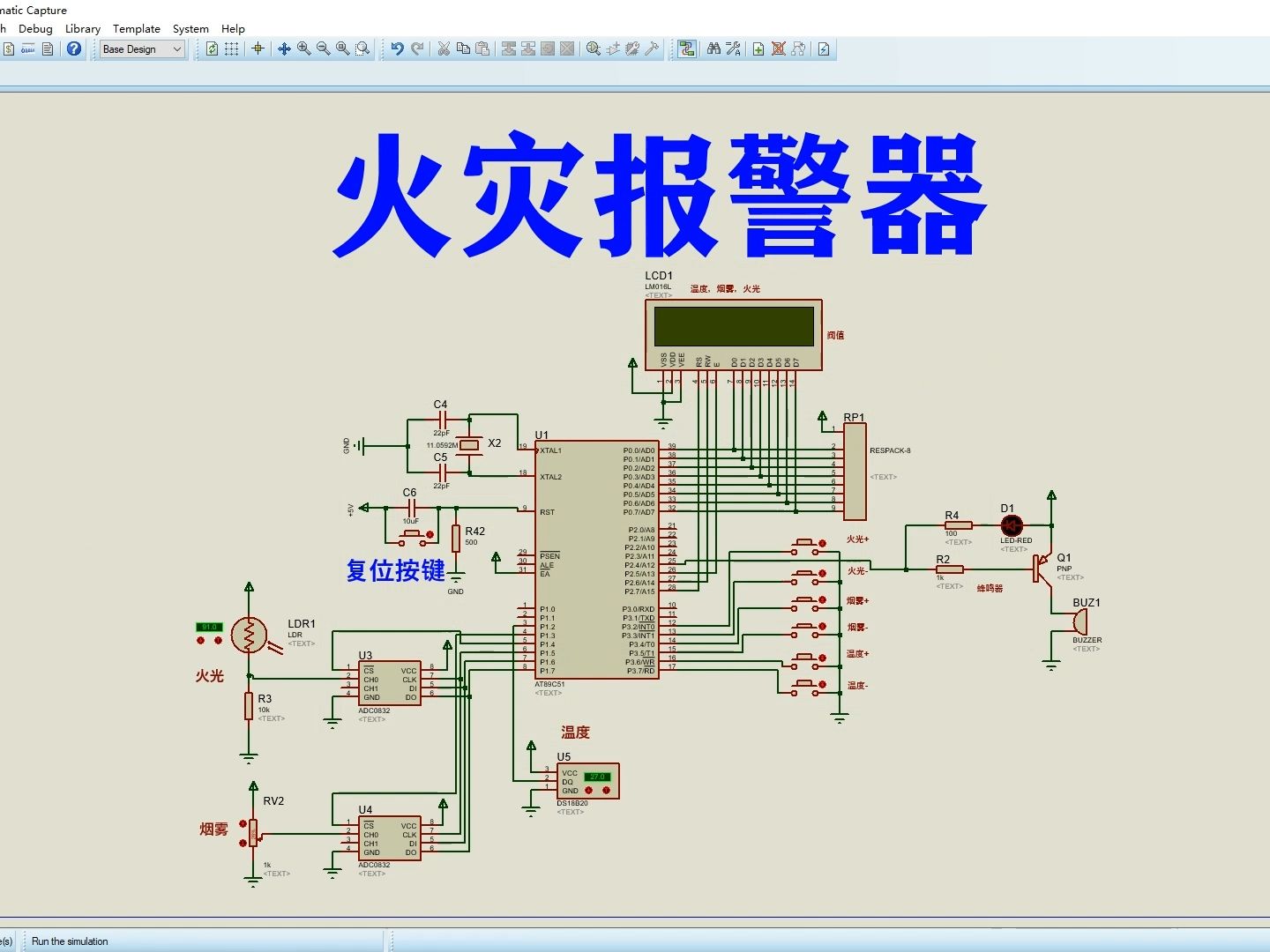This screenshot has height=952, width=1270.
Task: Select the U3 ADC0832 chip
Action: click(x=389, y=683)
